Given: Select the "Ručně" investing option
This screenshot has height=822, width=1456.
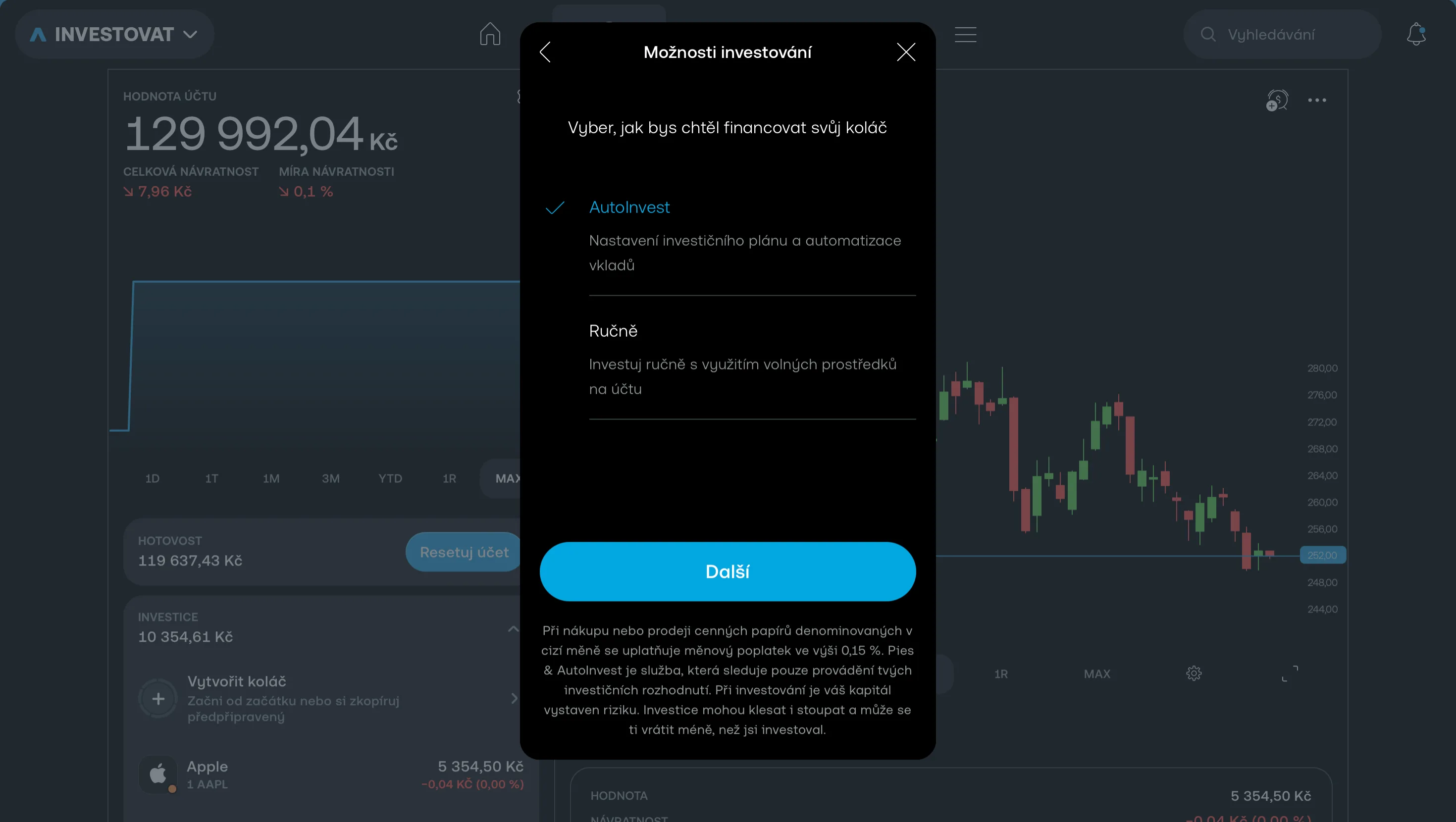Looking at the screenshot, I should [613, 331].
